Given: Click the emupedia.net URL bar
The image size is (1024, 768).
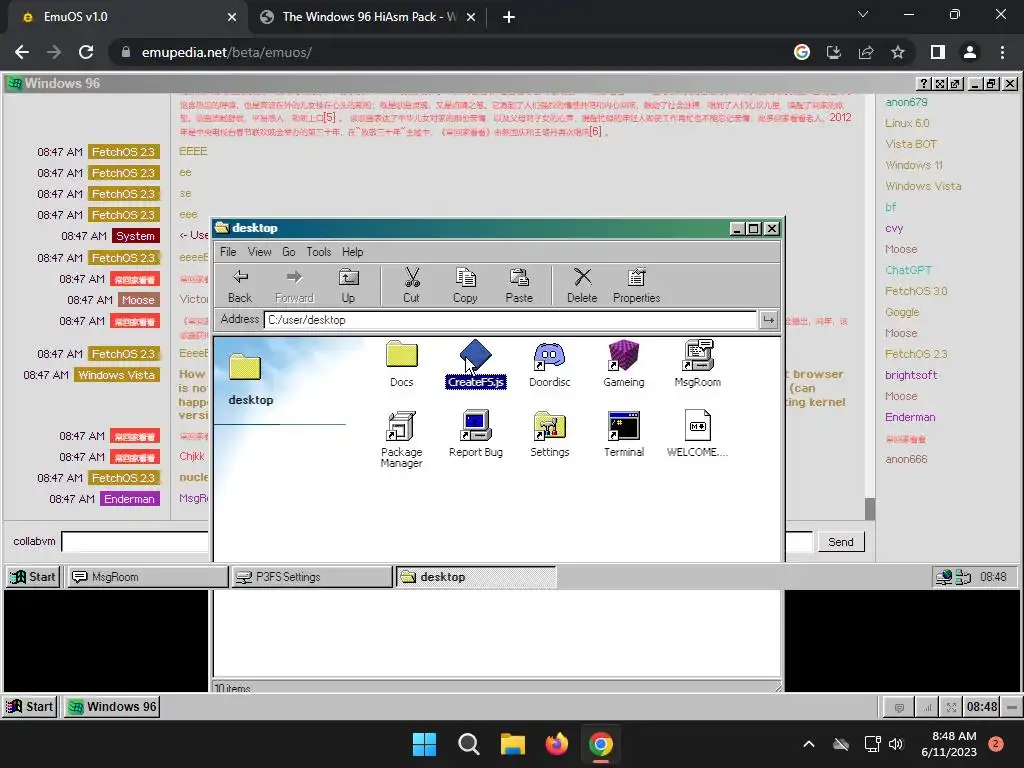Looking at the screenshot, I should (451, 52).
